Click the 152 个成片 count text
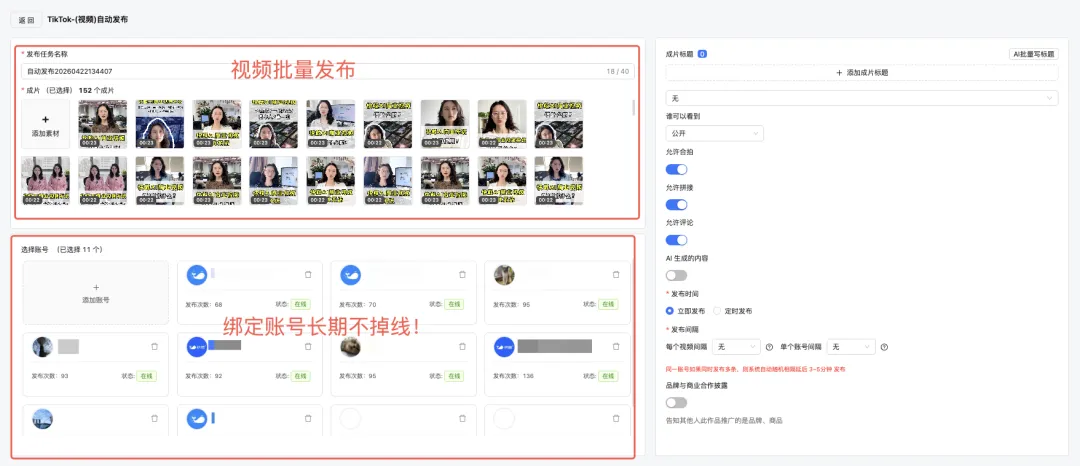The image size is (1080, 466). coord(96,90)
